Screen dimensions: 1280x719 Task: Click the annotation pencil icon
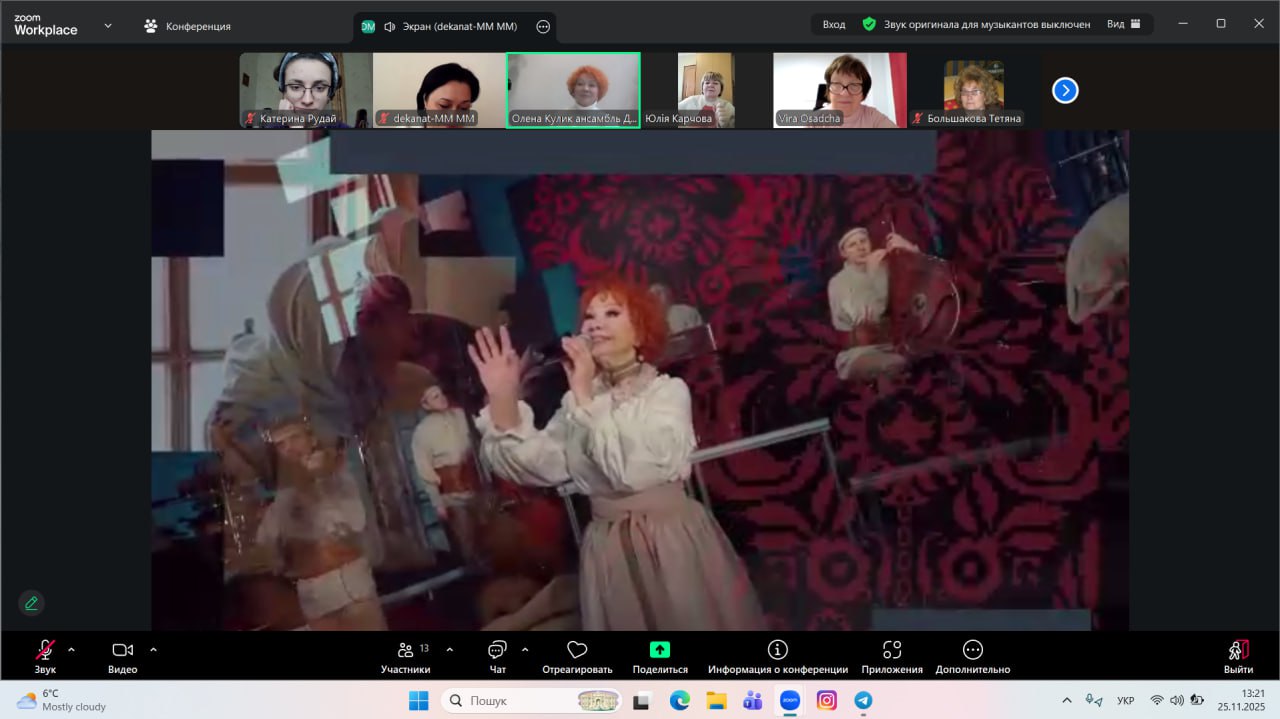(x=31, y=603)
